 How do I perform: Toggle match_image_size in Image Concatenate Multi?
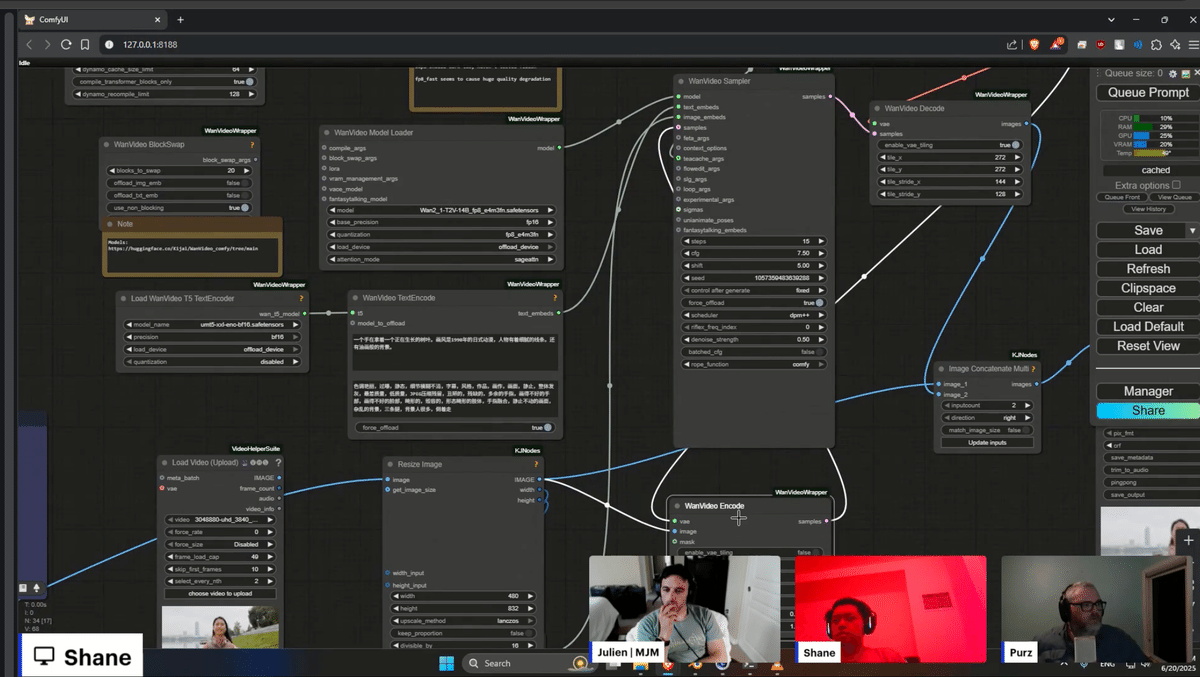[986, 430]
